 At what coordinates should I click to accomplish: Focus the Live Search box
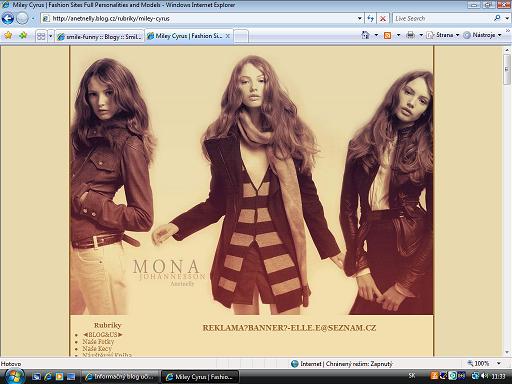point(442,18)
